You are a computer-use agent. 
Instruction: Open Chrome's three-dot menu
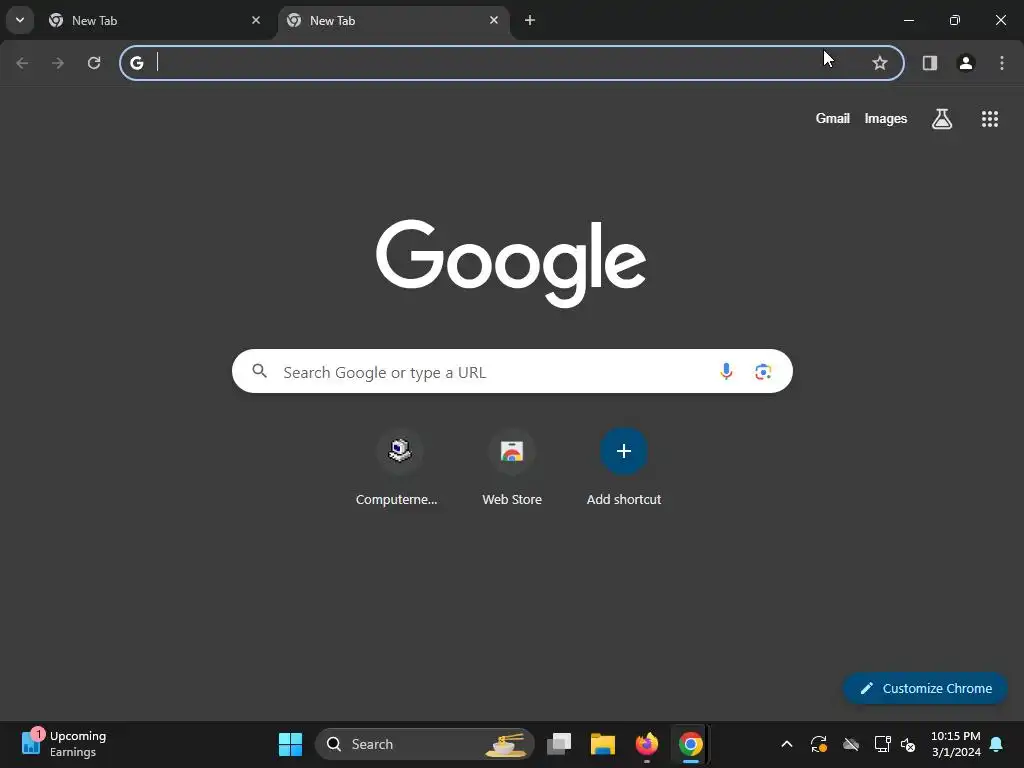pos(1002,63)
